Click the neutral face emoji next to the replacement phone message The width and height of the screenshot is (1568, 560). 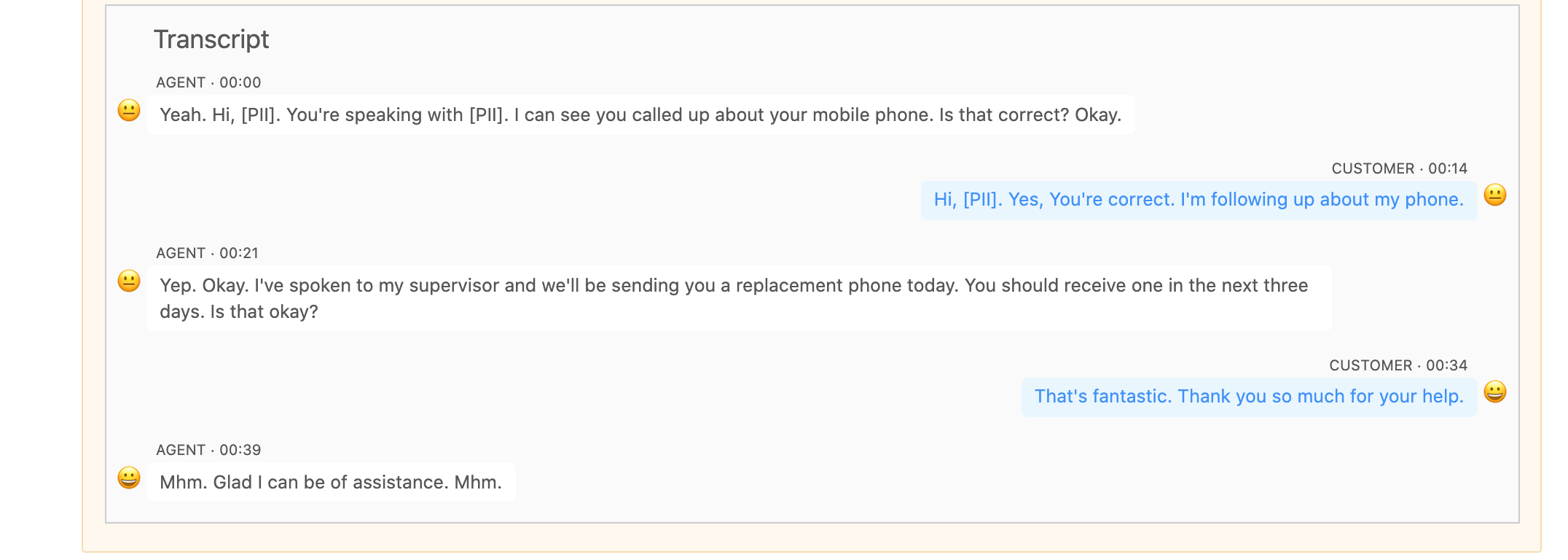pos(129,281)
